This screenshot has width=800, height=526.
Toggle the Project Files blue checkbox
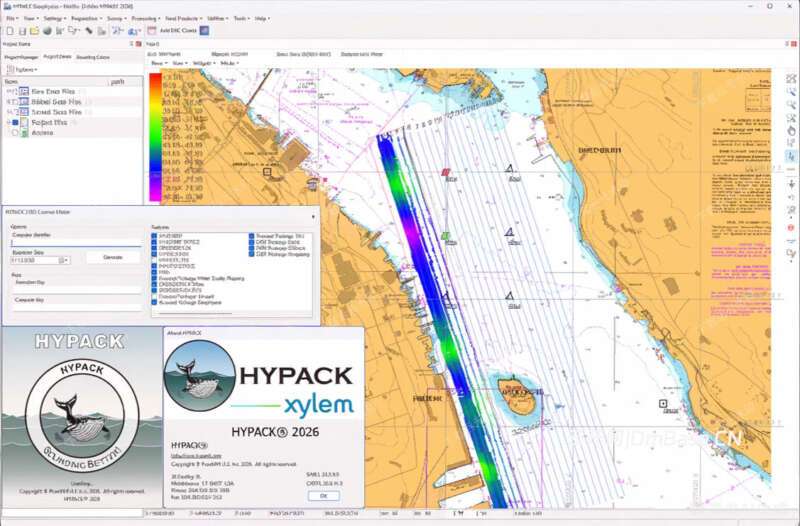tap(15, 122)
